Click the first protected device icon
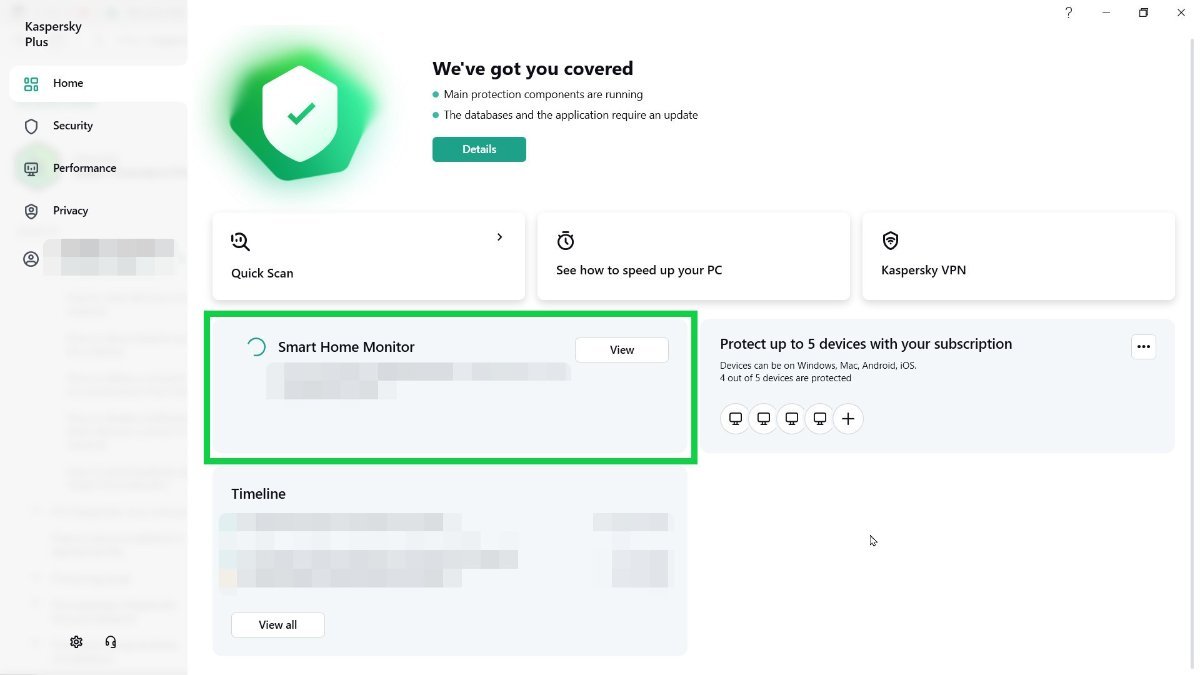 [735, 418]
